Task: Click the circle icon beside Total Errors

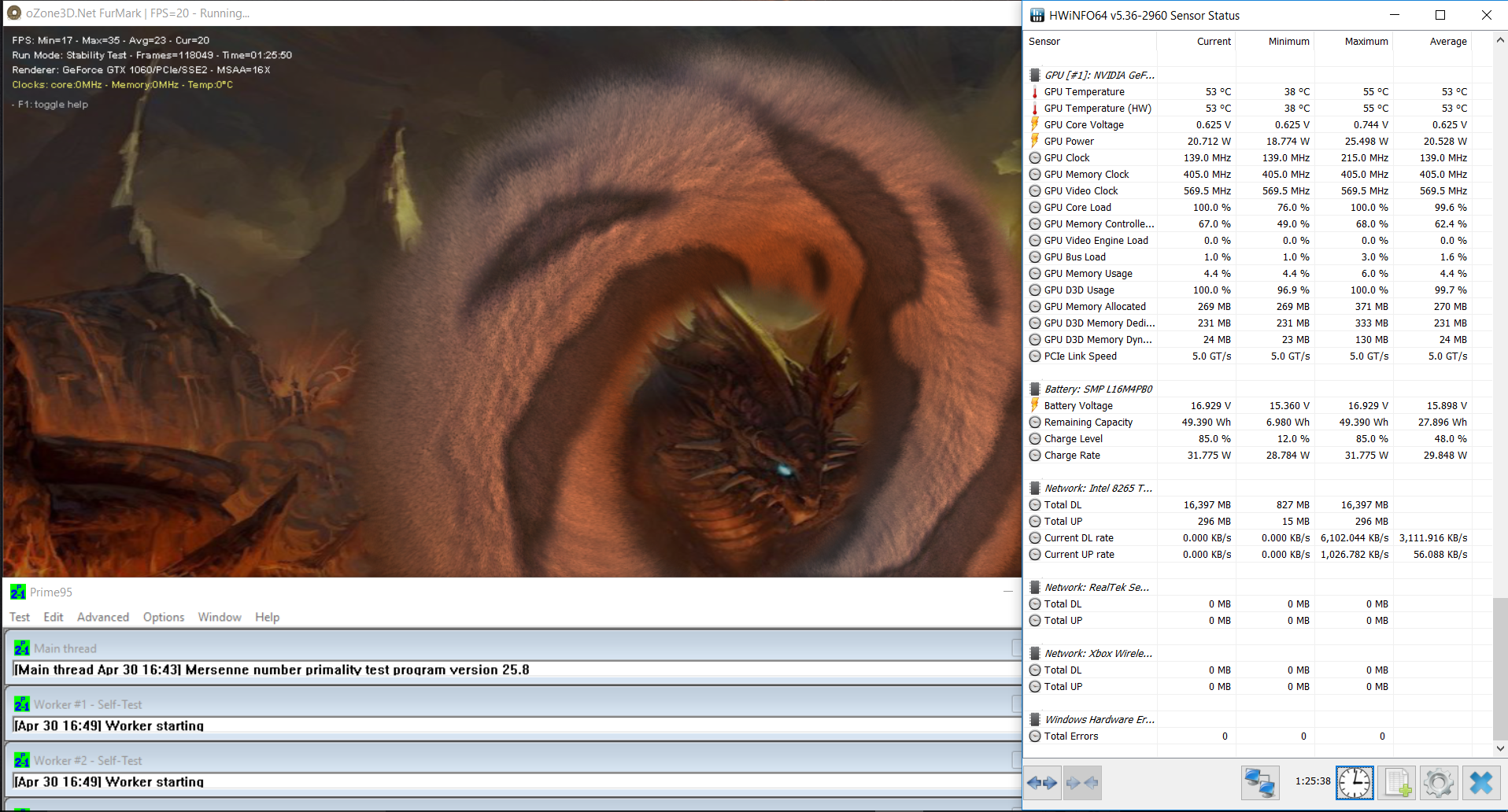Action: (1035, 736)
